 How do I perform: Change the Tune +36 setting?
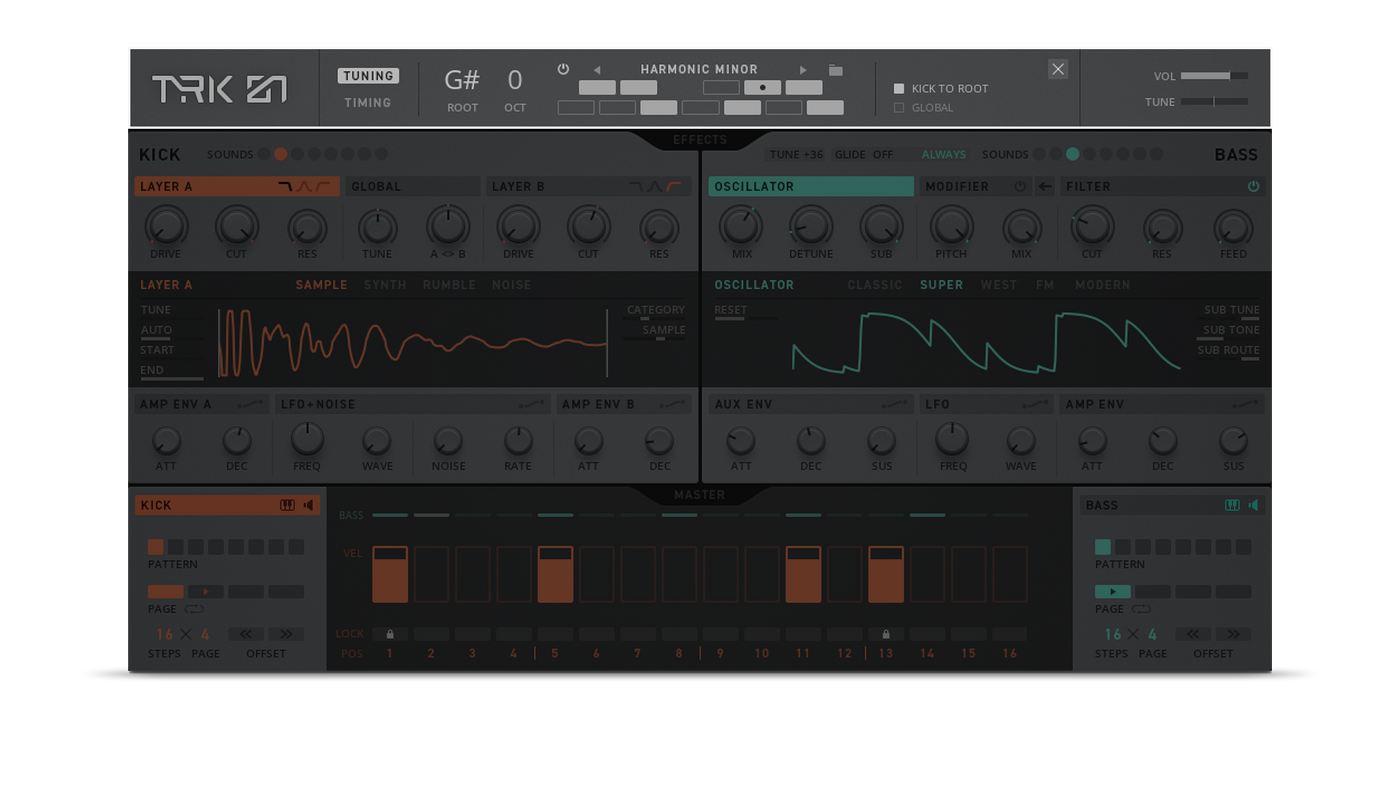pyautogui.click(x=797, y=155)
